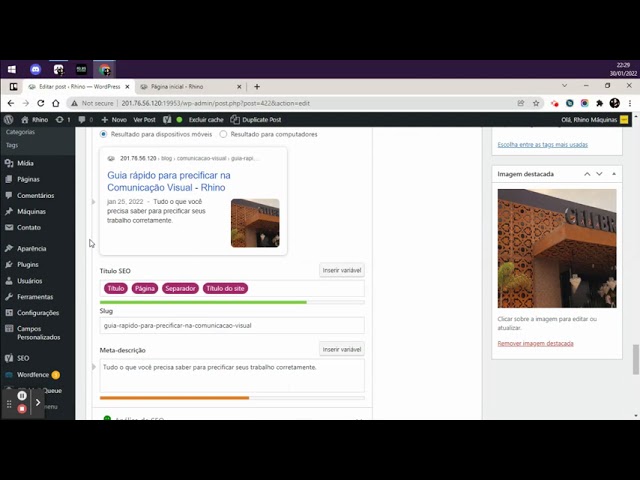Open the Chrome extensions puzzle icon
The width and height of the screenshot is (640, 480).
(x=599, y=103)
